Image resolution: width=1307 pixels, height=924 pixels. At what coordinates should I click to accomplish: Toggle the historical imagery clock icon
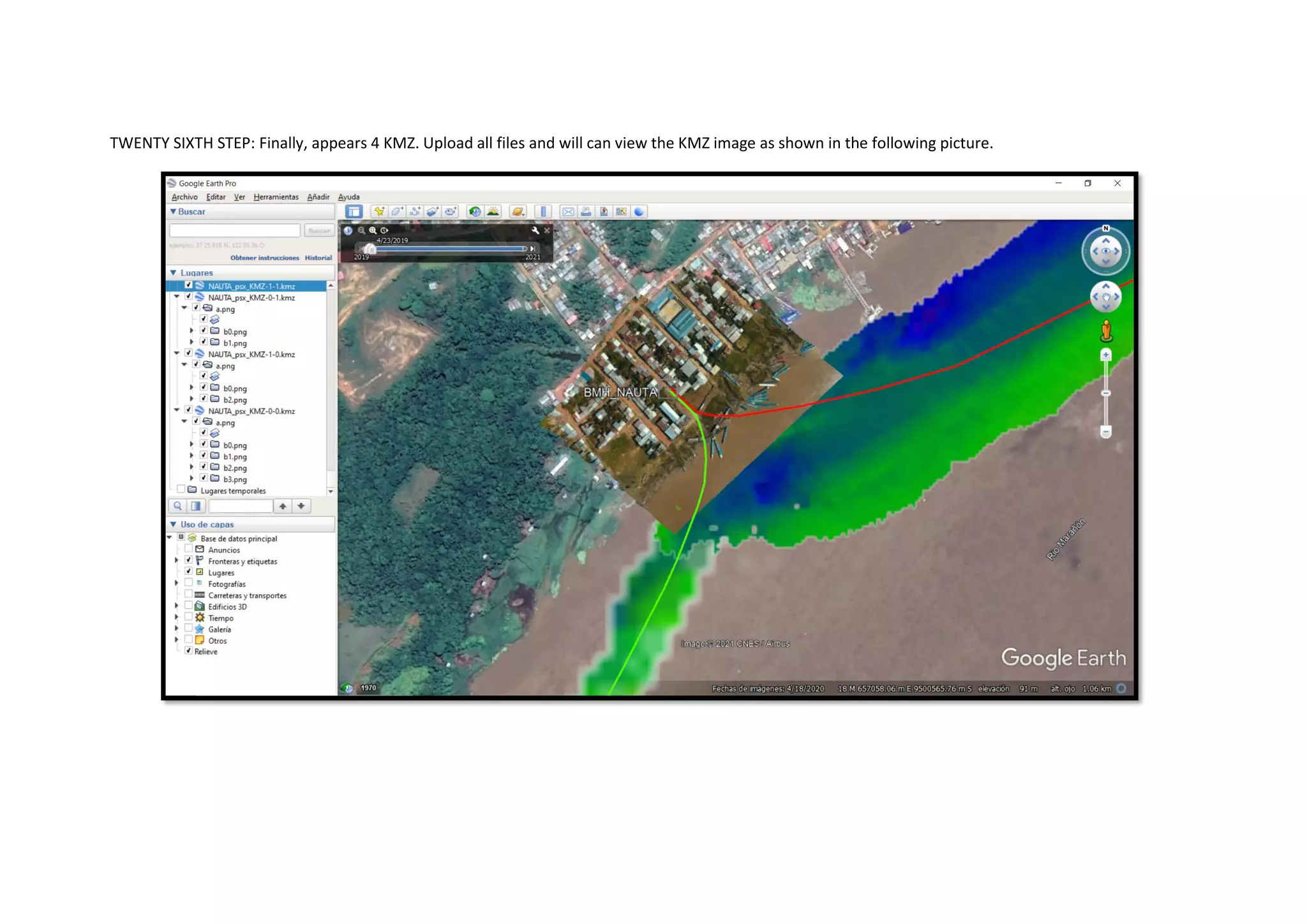pyautogui.click(x=474, y=212)
